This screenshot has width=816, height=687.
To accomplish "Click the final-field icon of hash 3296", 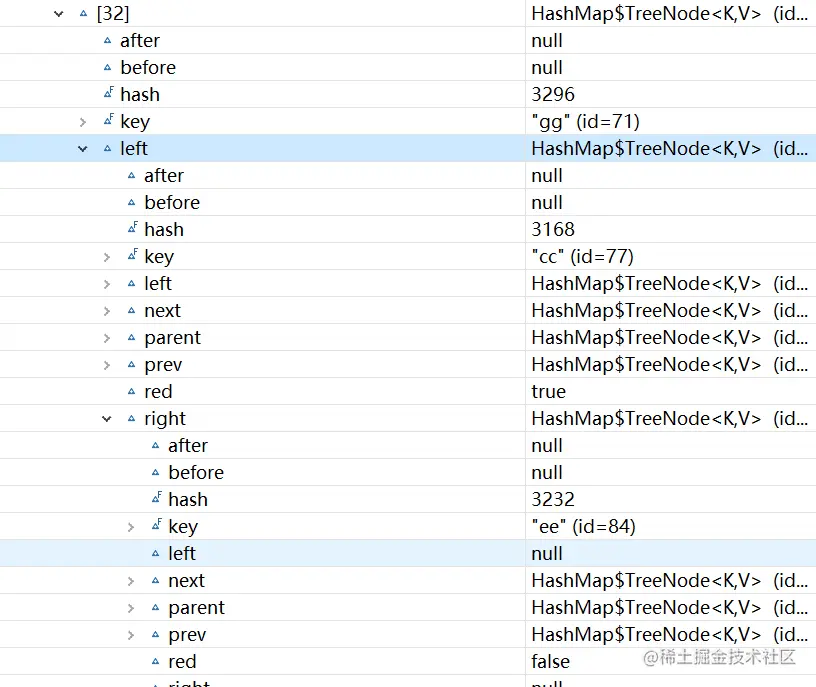I will tap(108, 93).
